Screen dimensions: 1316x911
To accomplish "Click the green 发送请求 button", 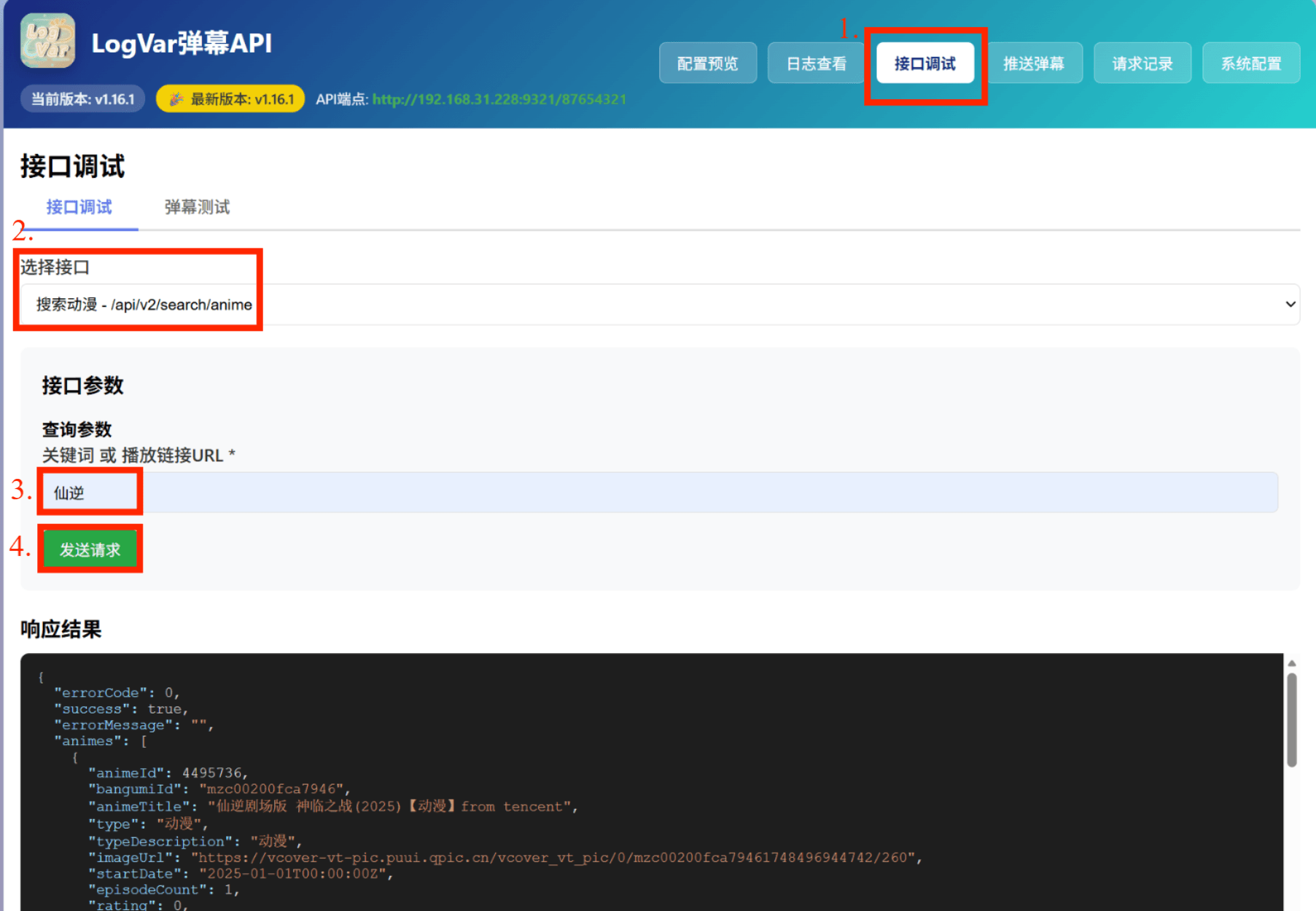I will (x=90, y=549).
